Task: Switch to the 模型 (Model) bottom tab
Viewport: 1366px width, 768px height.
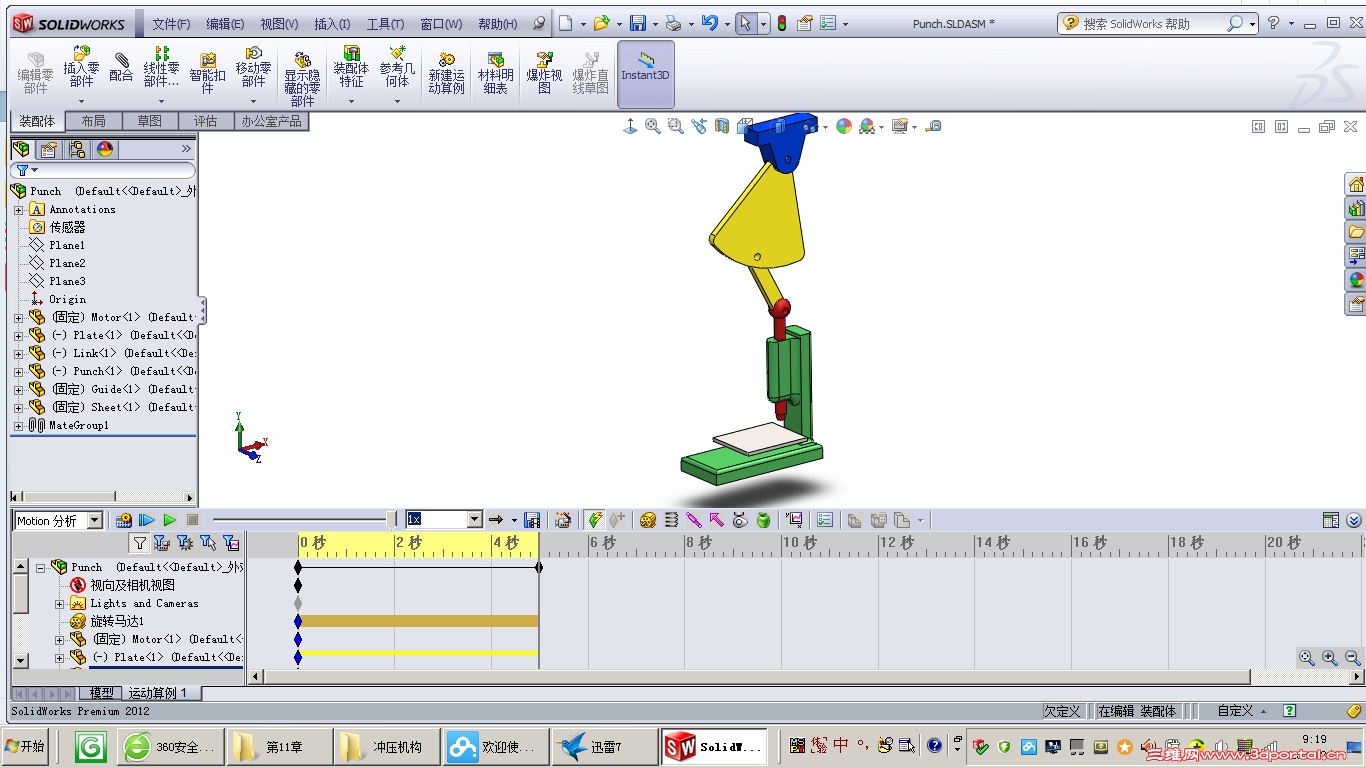Action: [101, 693]
